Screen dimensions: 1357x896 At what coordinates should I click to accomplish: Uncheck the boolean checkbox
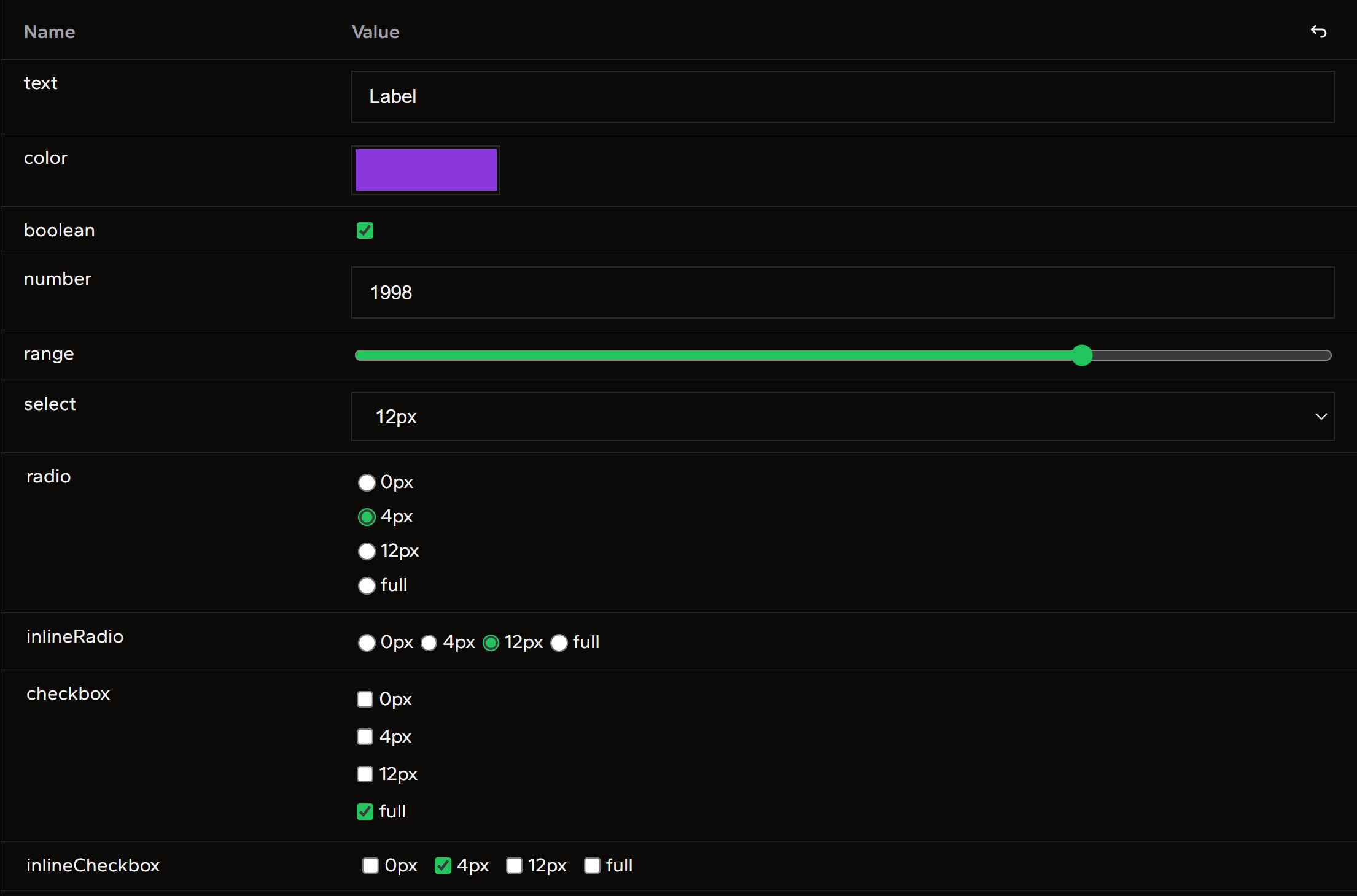pos(365,231)
